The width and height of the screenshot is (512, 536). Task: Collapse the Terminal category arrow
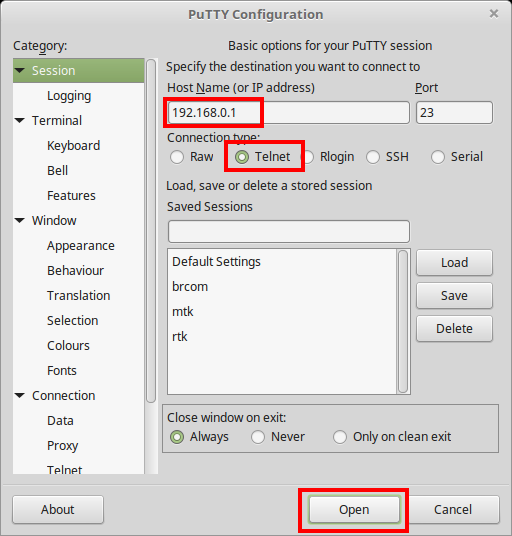click(x=20, y=120)
